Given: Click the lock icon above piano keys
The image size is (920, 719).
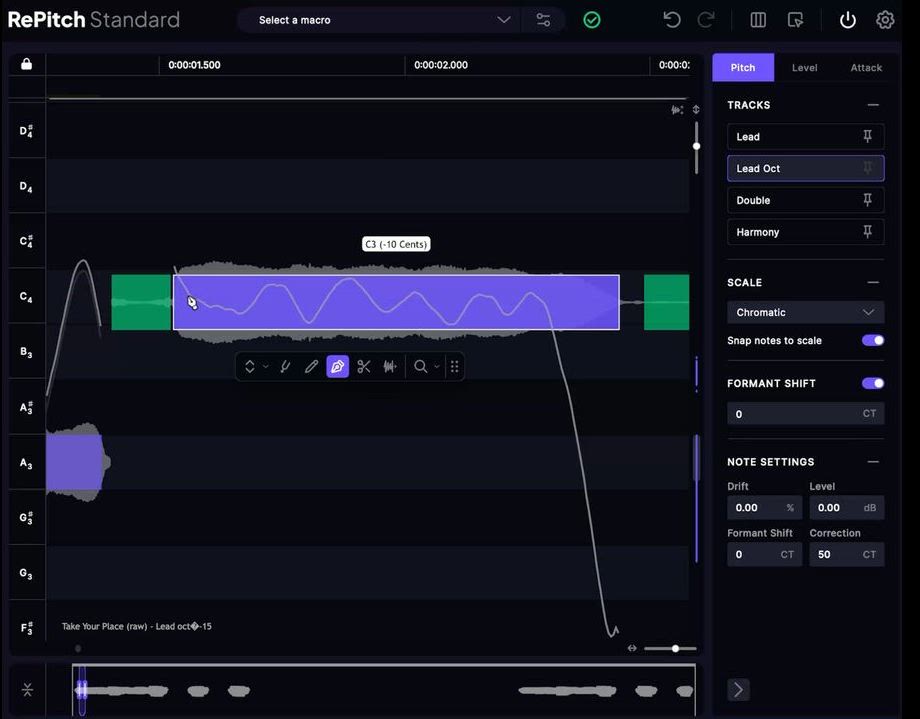Looking at the screenshot, I should (26, 64).
